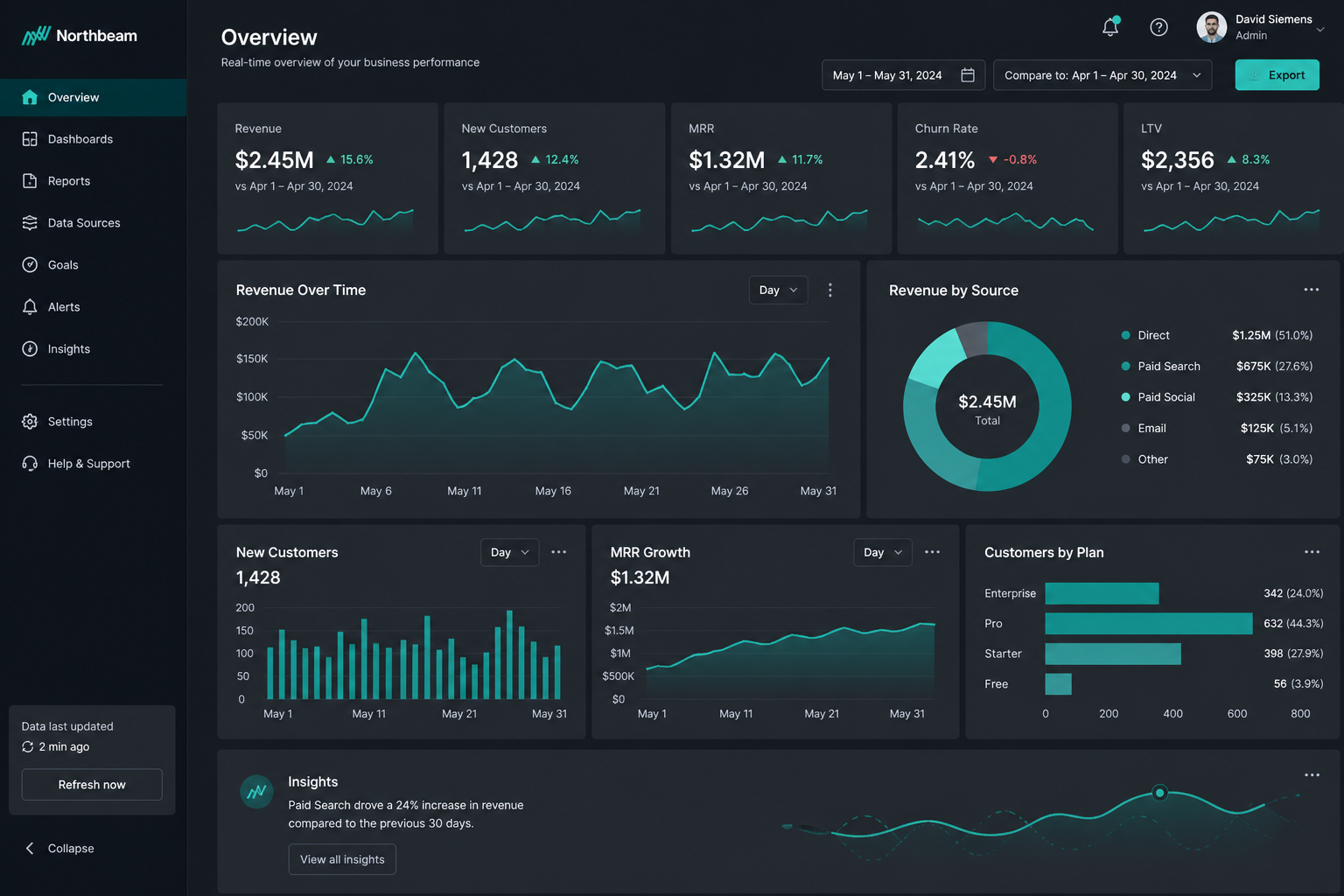Viewport: 1344px width, 896px height.
Task: Collapse the sidebar via Collapse label
Action: click(71, 849)
